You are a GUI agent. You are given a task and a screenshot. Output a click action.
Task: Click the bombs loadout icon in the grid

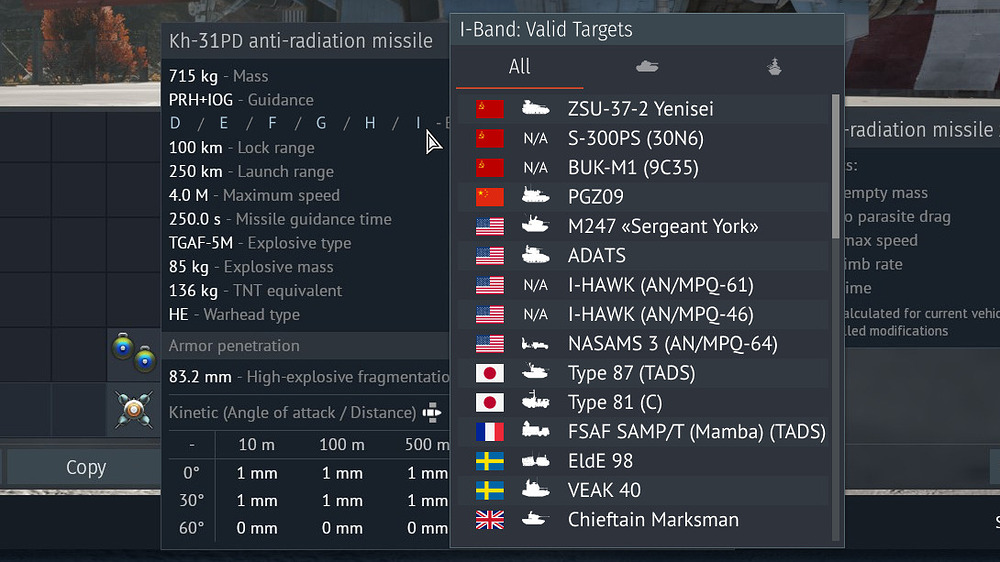point(134,353)
